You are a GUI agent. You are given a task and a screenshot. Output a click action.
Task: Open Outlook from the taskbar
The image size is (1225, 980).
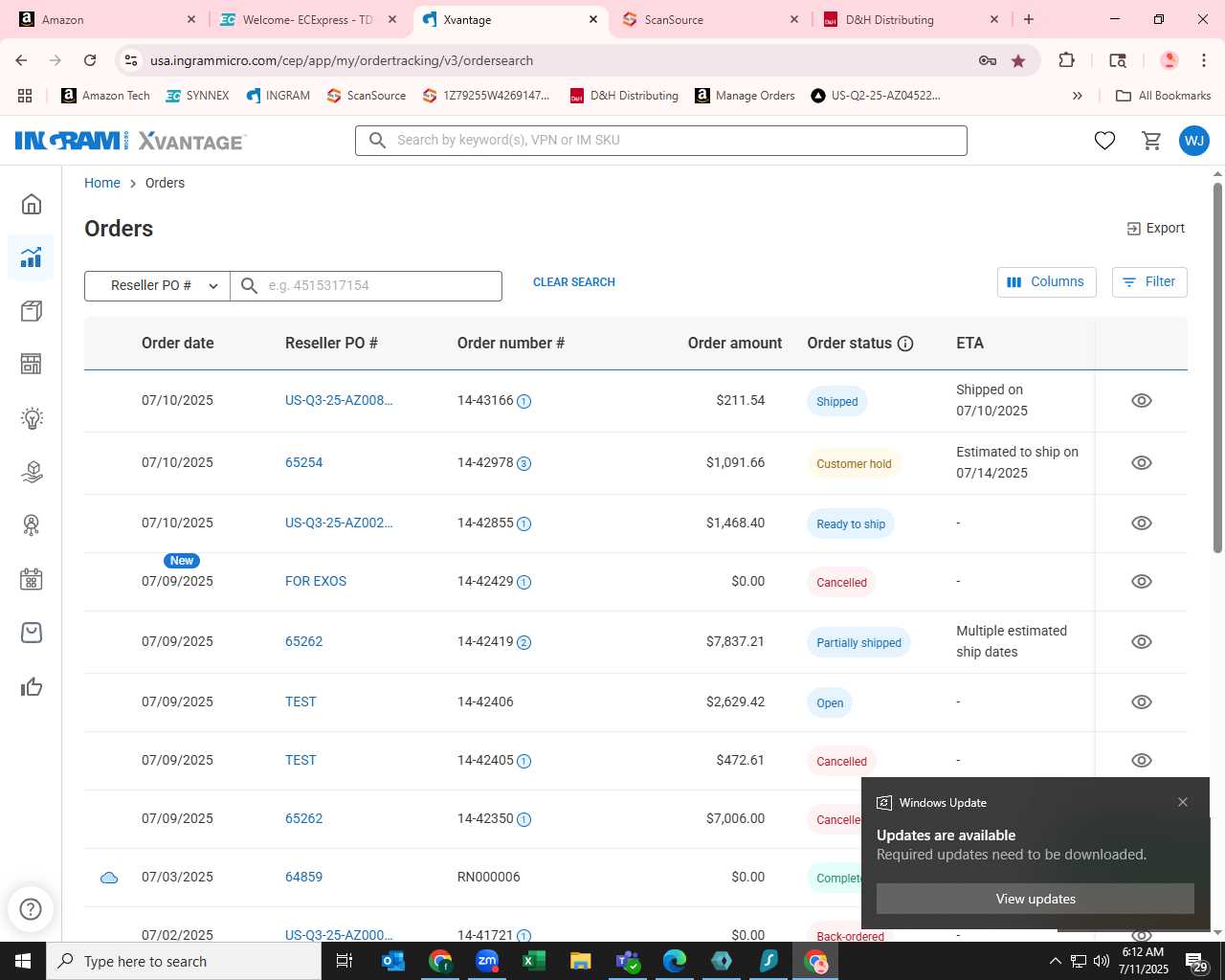pyautogui.click(x=393, y=961)
